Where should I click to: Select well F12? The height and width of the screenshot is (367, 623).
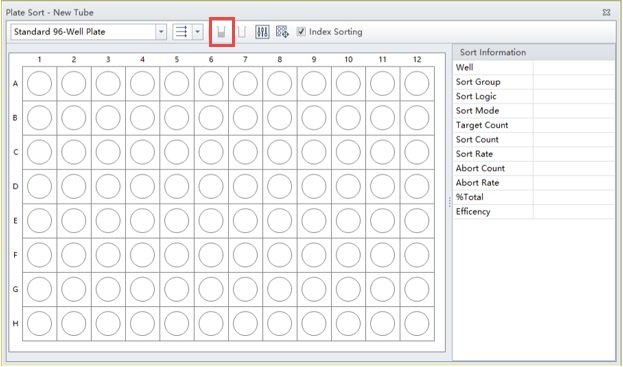[x=417, y=255]
